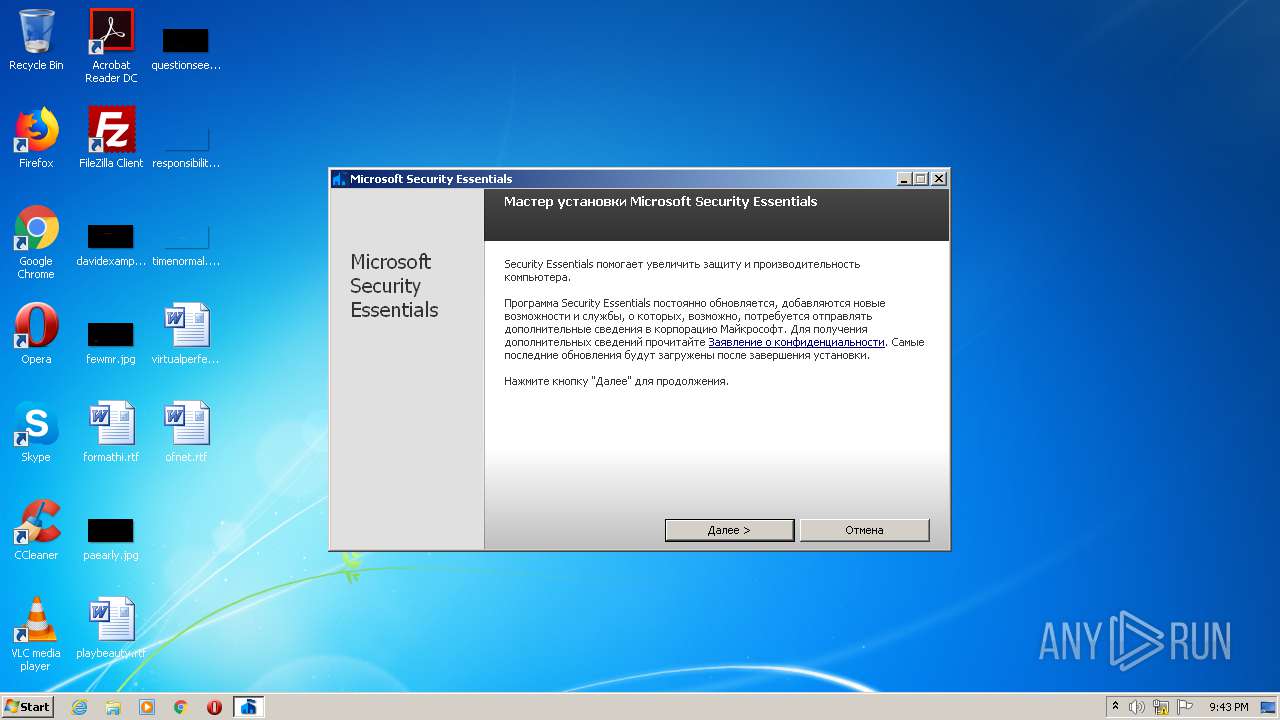Select the playbeauty.rtf document icon
1280x720 pixels.
tap(111, 628)
